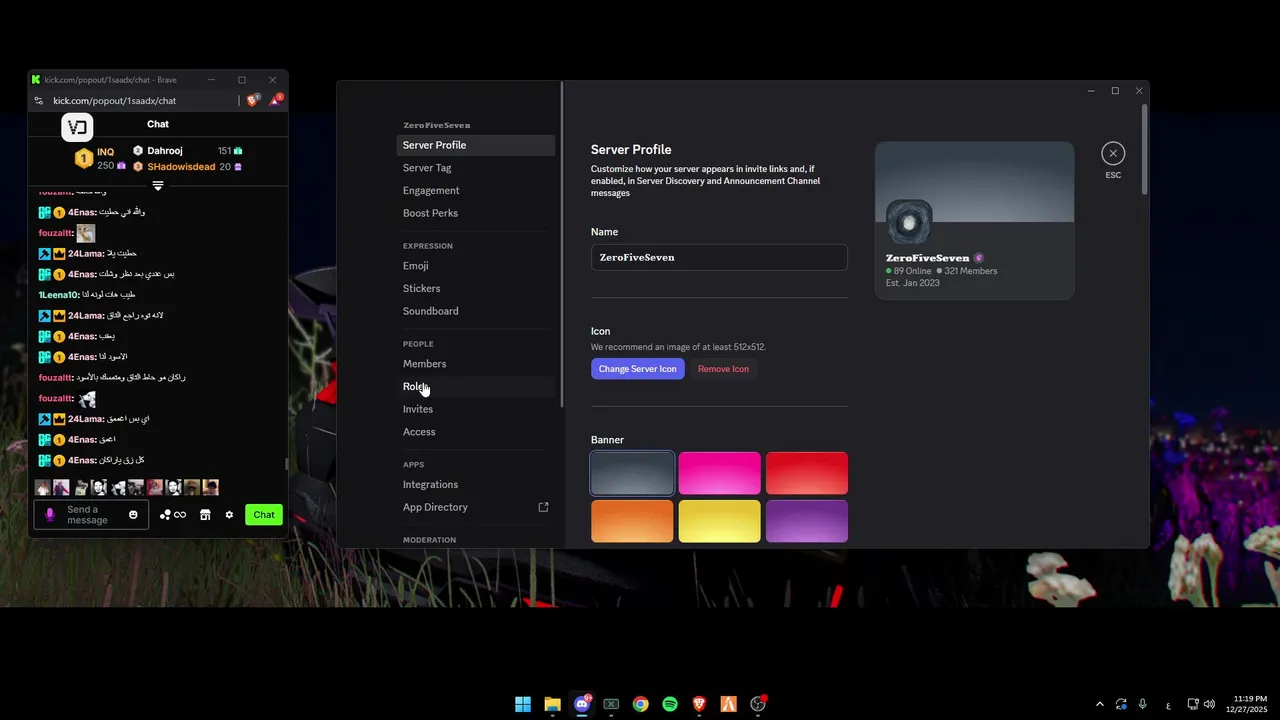
Task: Open the Soundboard settings page
Action: [x=476, y=311]
